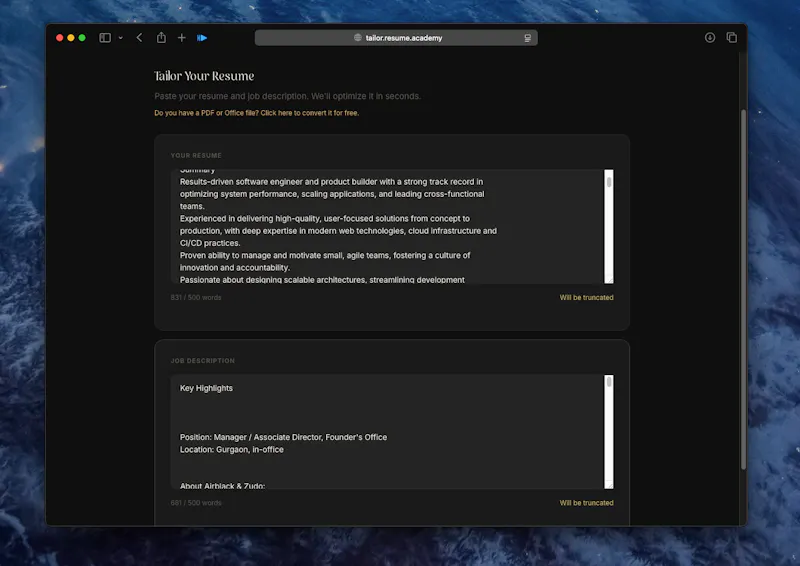800x566 pixels.
Task: Toggle the Safari sidebar button
Action: click(x=105, y=38)
